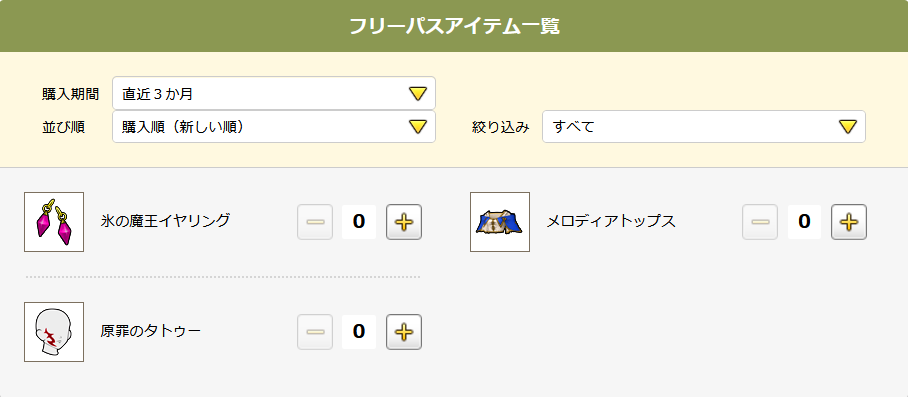Screen dimensions: 908x397
Task: Select the quantity field for 氷の魔王イヤリング
Action: click(359, 222)
